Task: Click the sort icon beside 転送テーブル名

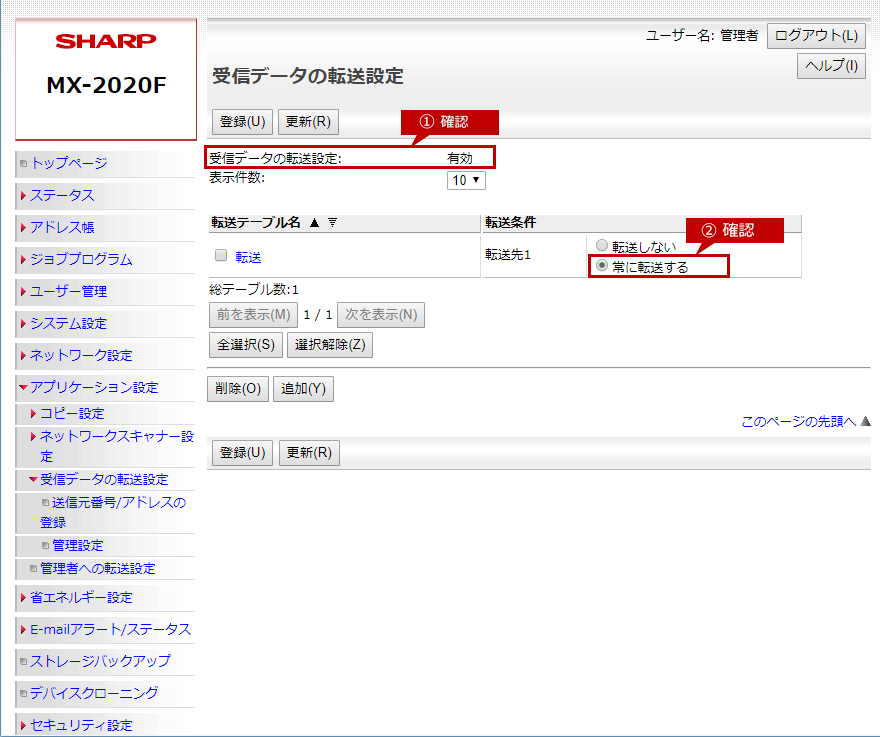Action: point(333,223)
